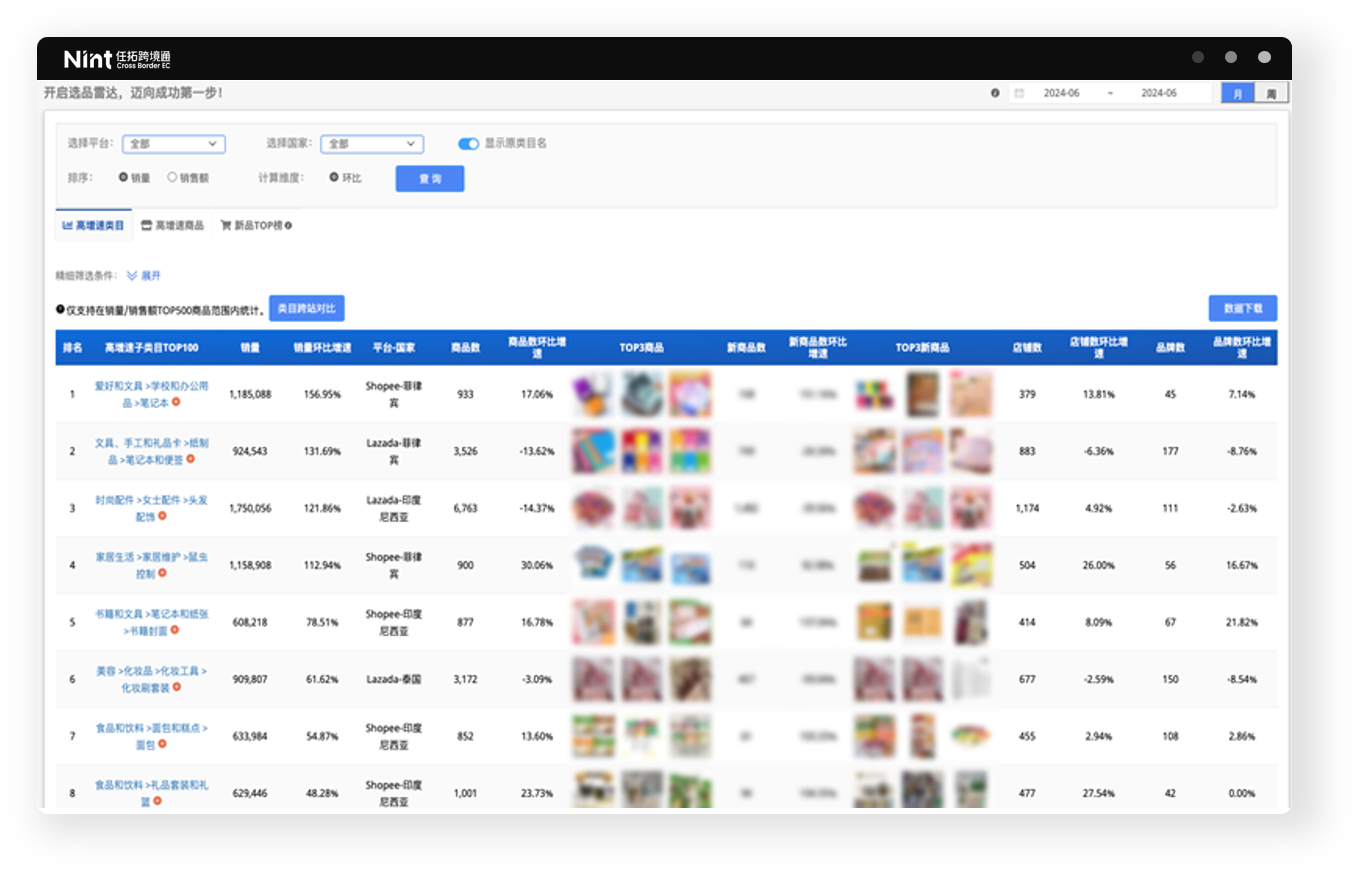The image size is (1360, 873).
Task: Open the 选择平台 dropdown
Action: [174, 144]
